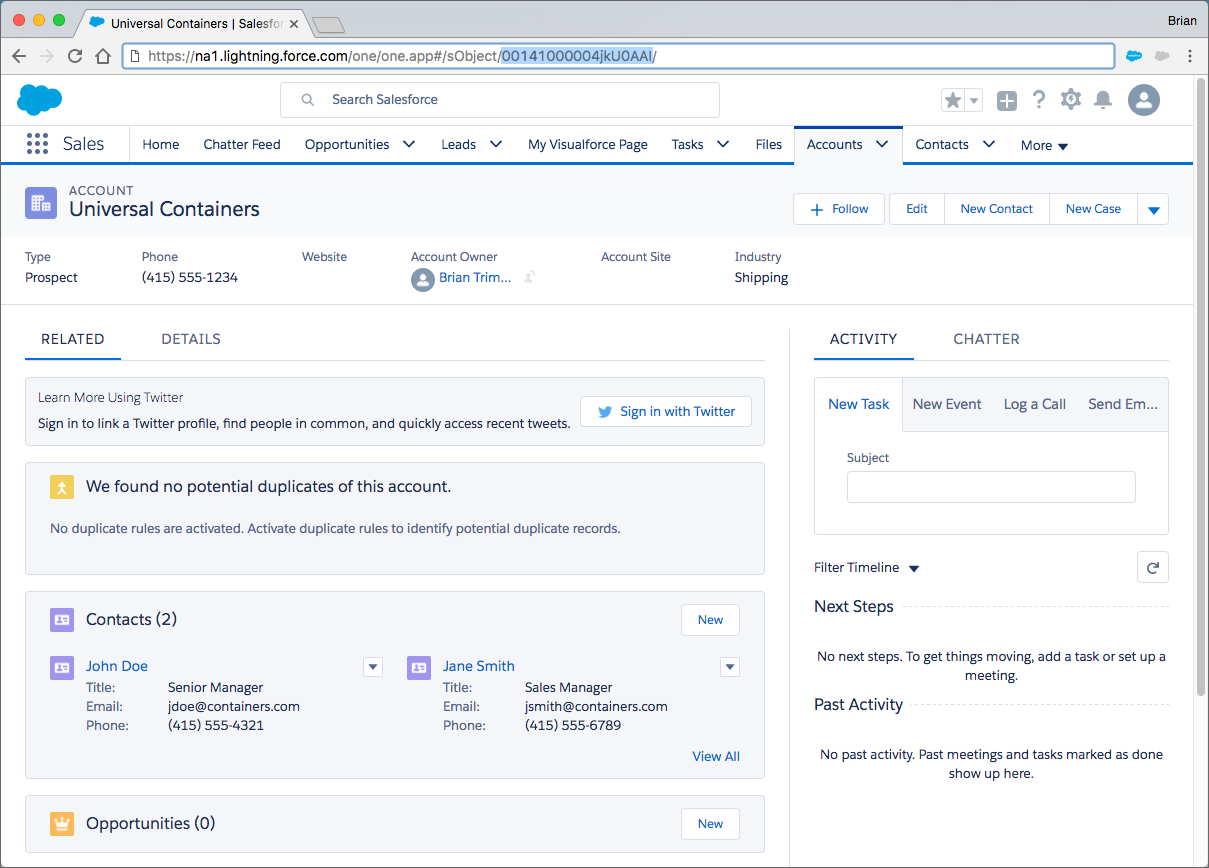Select the Send Email activity tab
The height and width of the screenshot is (868, 1209).
point(1123,404)
